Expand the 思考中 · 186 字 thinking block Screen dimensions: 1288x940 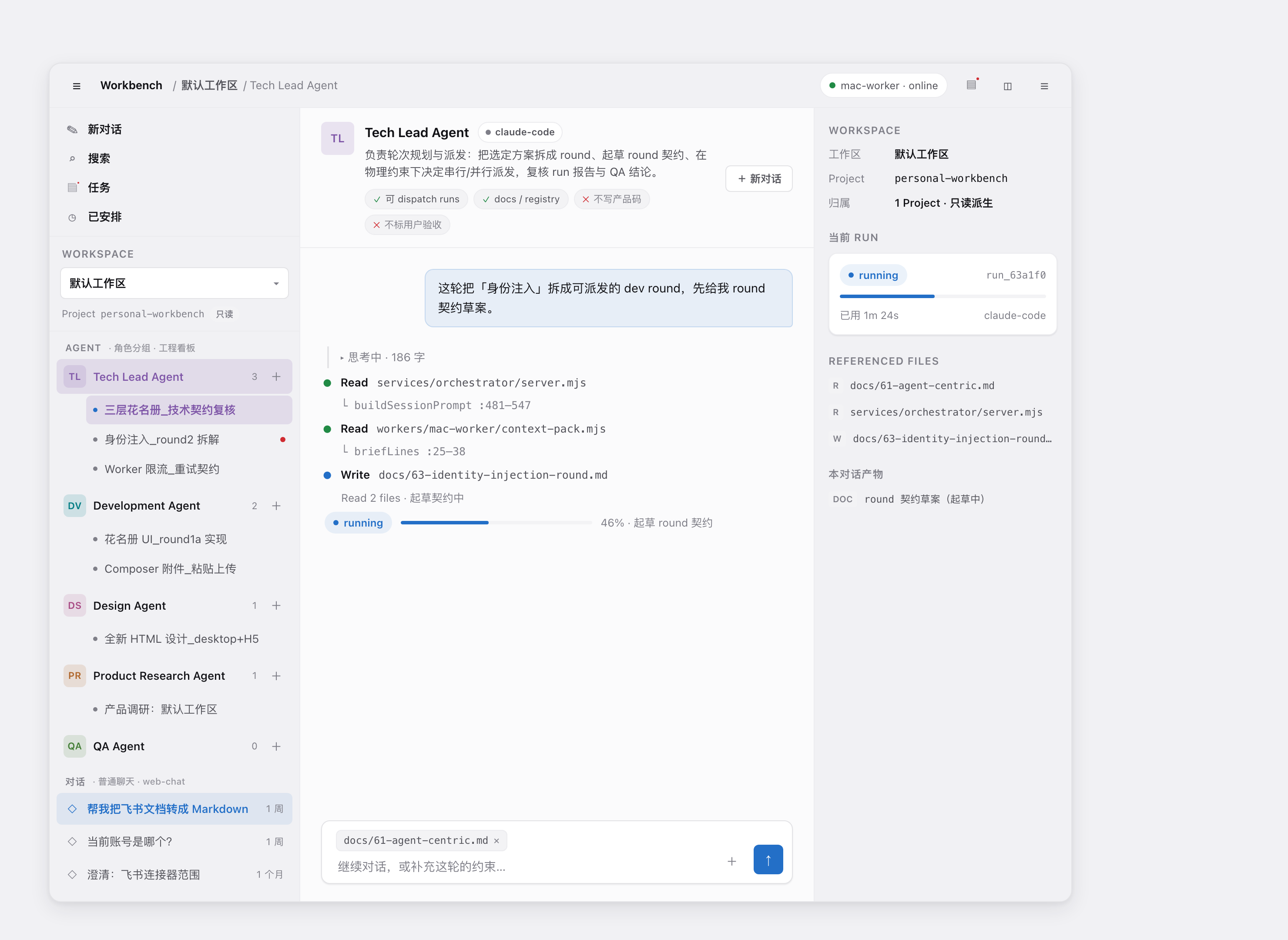[382, 357]
